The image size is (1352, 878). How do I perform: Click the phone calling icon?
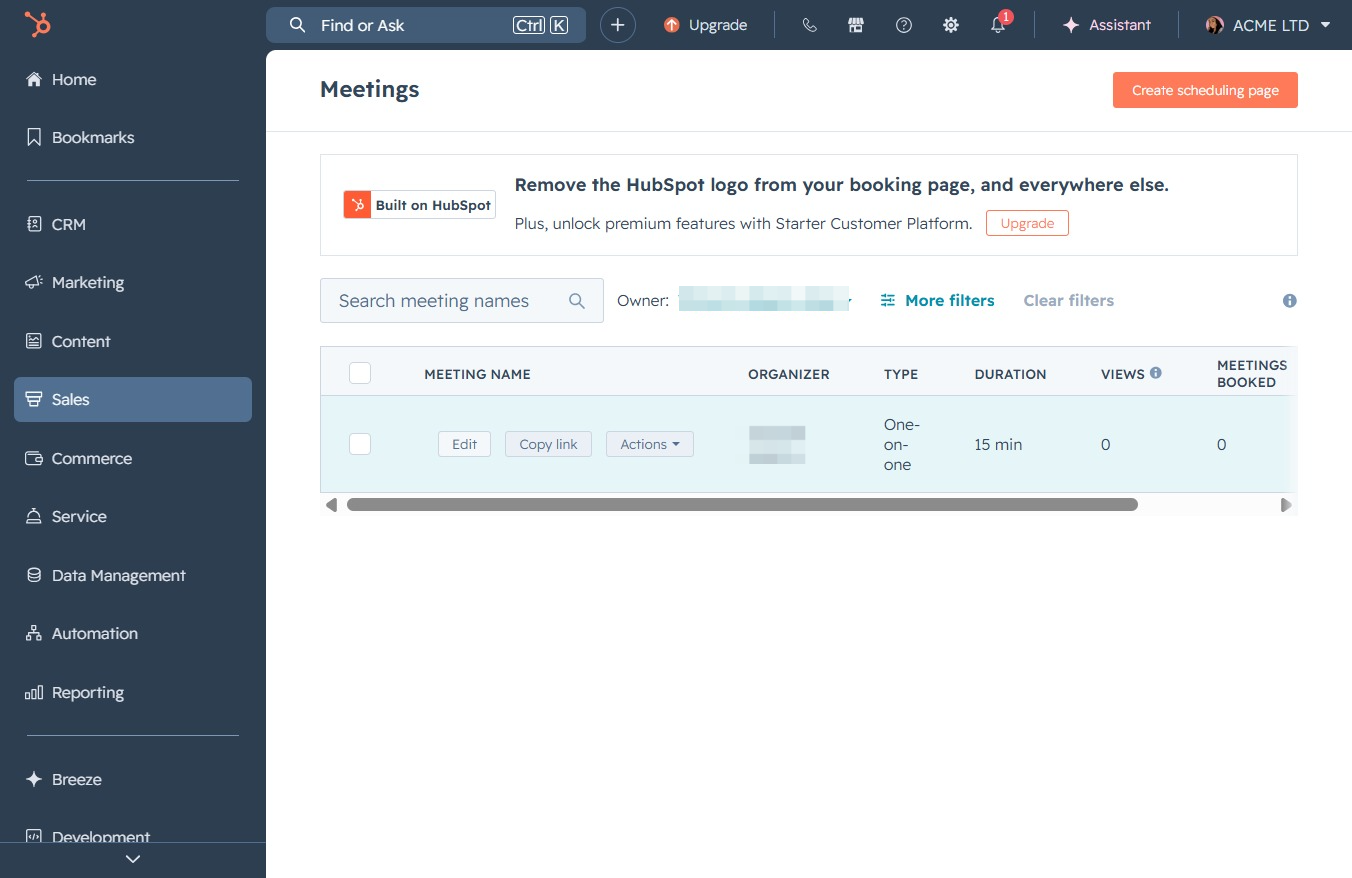tap(810, 25)
